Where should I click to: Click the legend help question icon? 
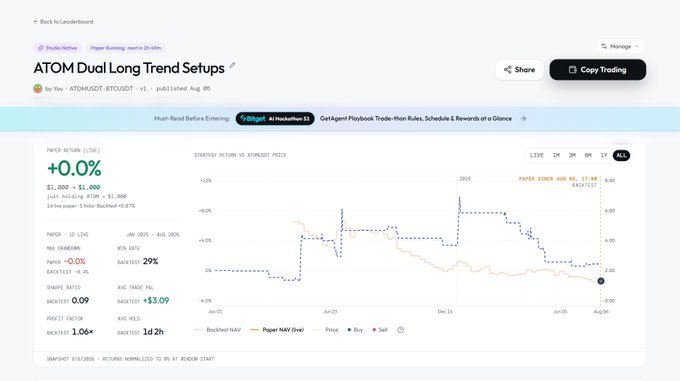(401, 330)
